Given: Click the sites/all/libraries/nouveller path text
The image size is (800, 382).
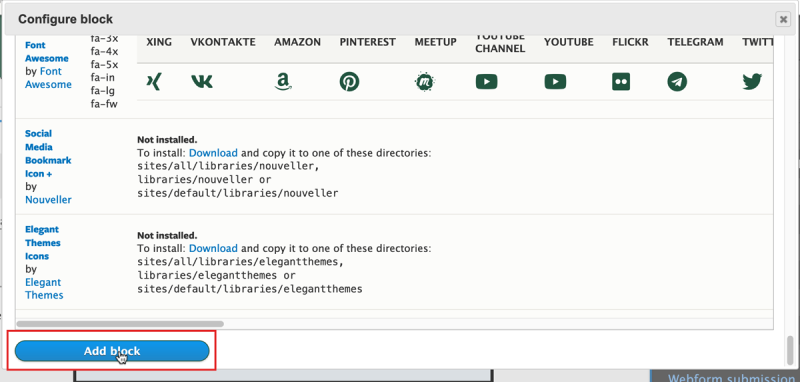Looking at the screenshot, I should coord(229,166).
